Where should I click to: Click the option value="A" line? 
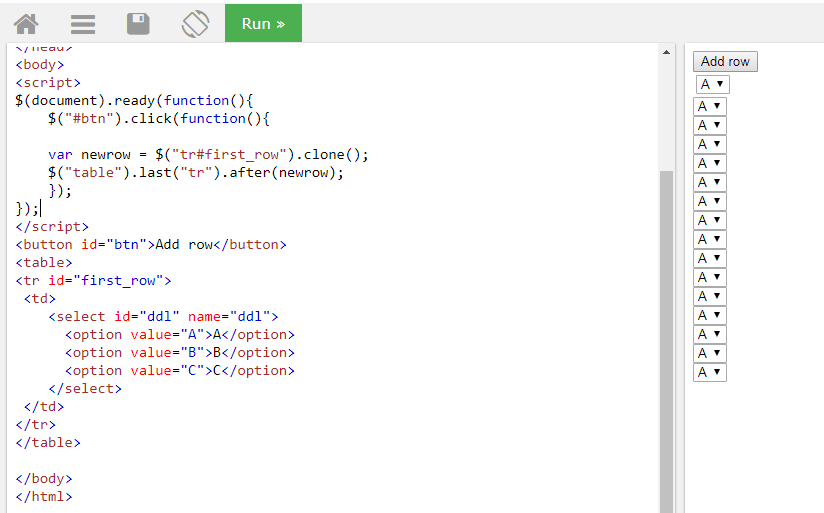[x=180, y=335]
